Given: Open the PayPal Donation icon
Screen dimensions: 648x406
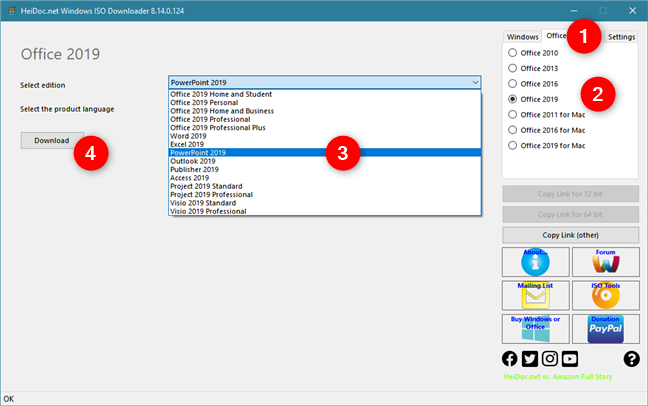Looking at the screenshot, I should 605,329.
